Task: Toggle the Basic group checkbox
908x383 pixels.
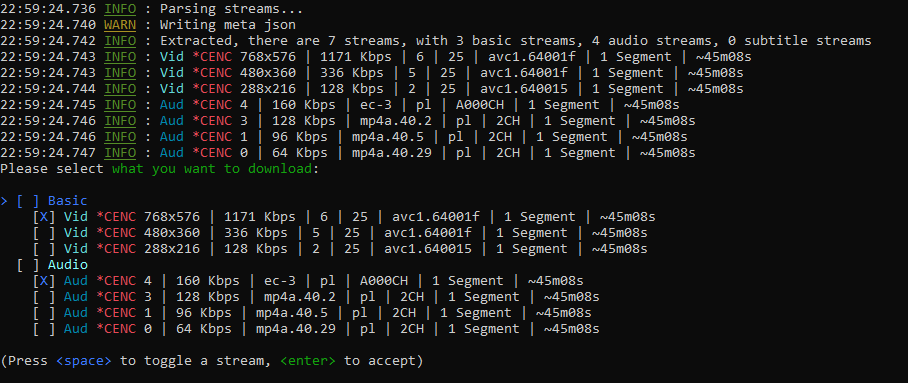Action: point(28,201)
